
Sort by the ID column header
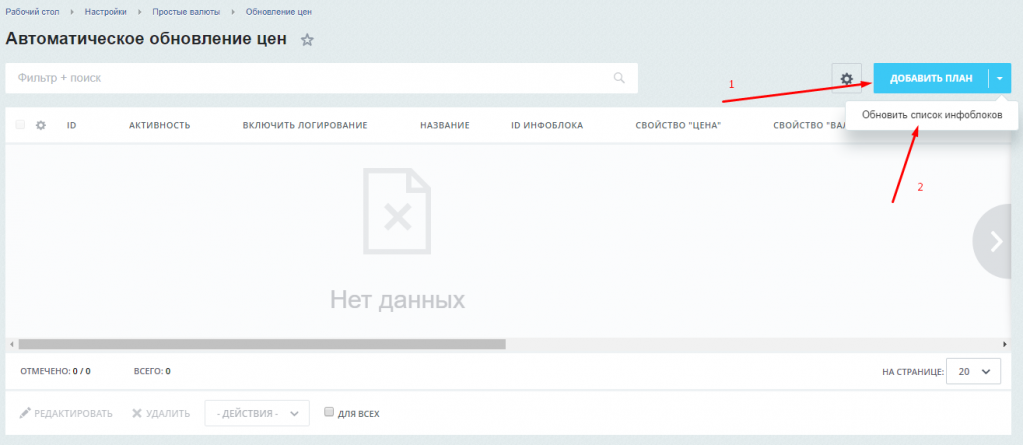(x=72, y=125)
